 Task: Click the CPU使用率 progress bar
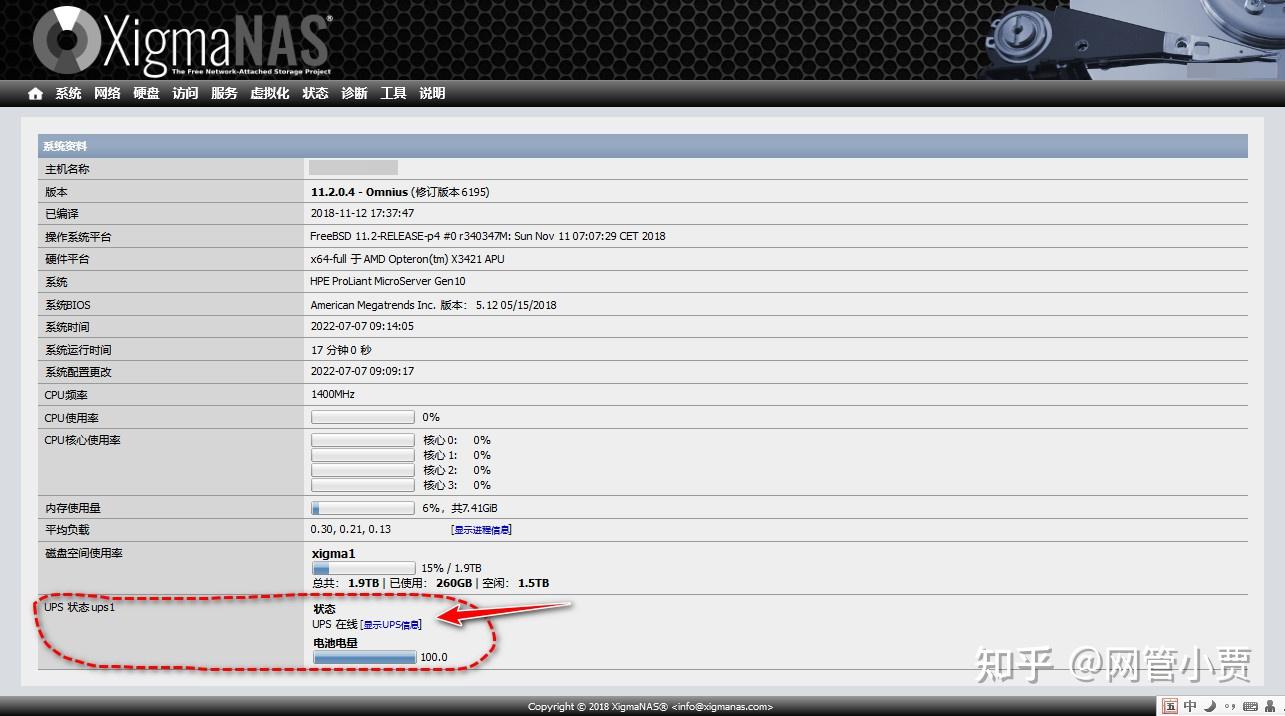click(x=362, y=416)
